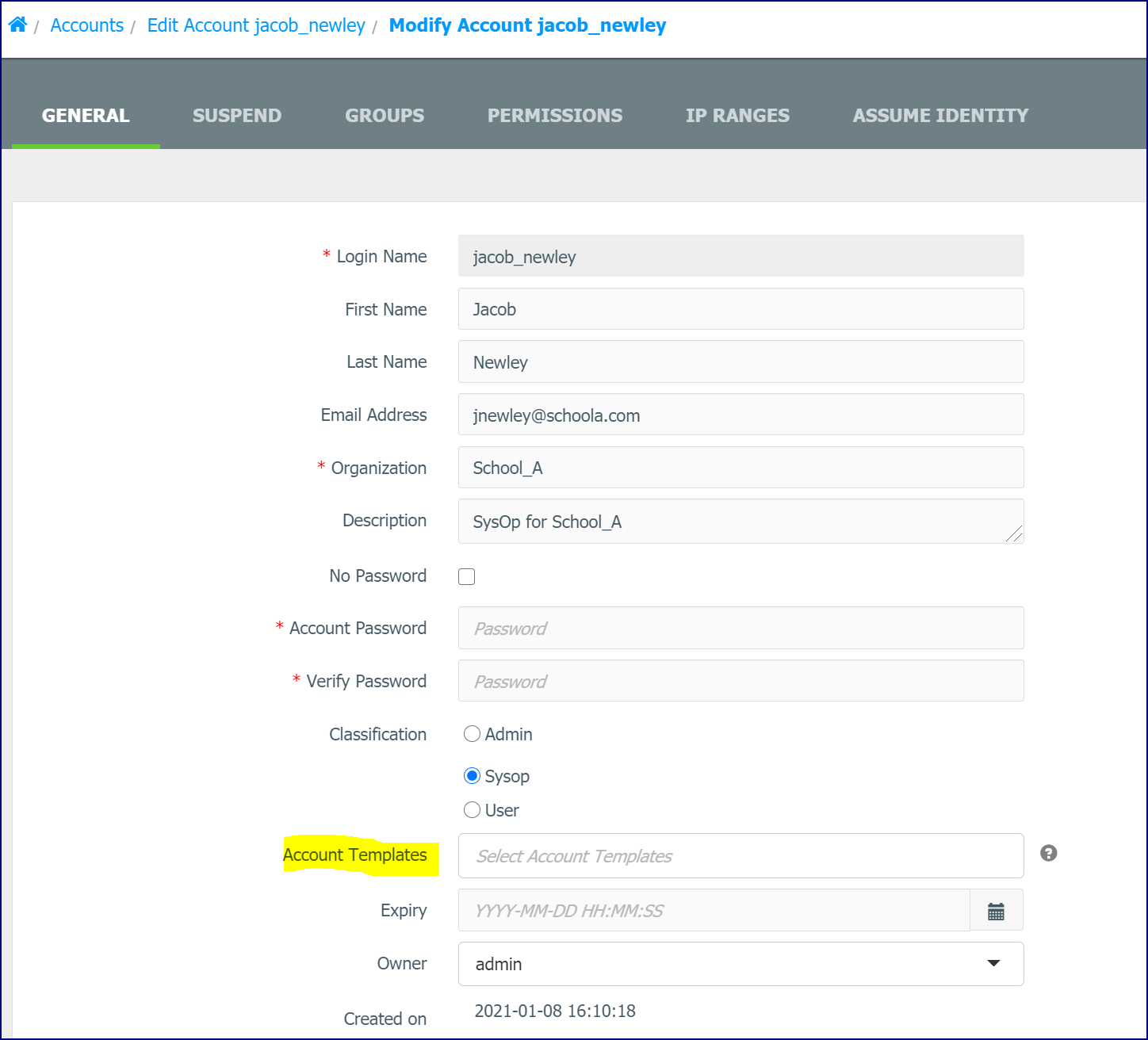Image resolution: width=1148 pixels, height=1040 pixels.
Task: Edit the Email Address field
Action: pos(741,415)
